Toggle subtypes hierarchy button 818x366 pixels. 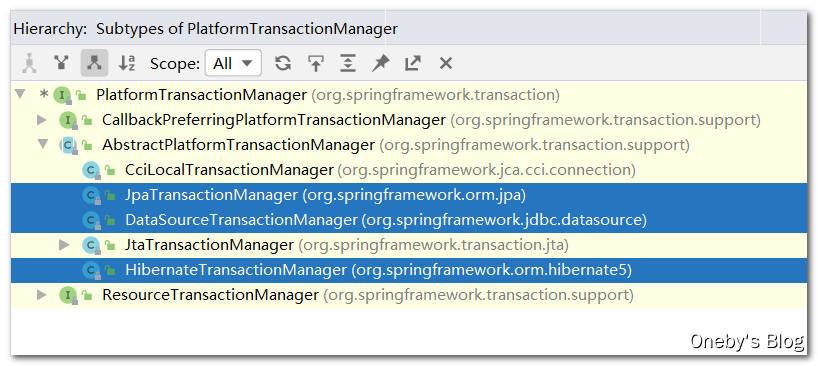[94, 63]
